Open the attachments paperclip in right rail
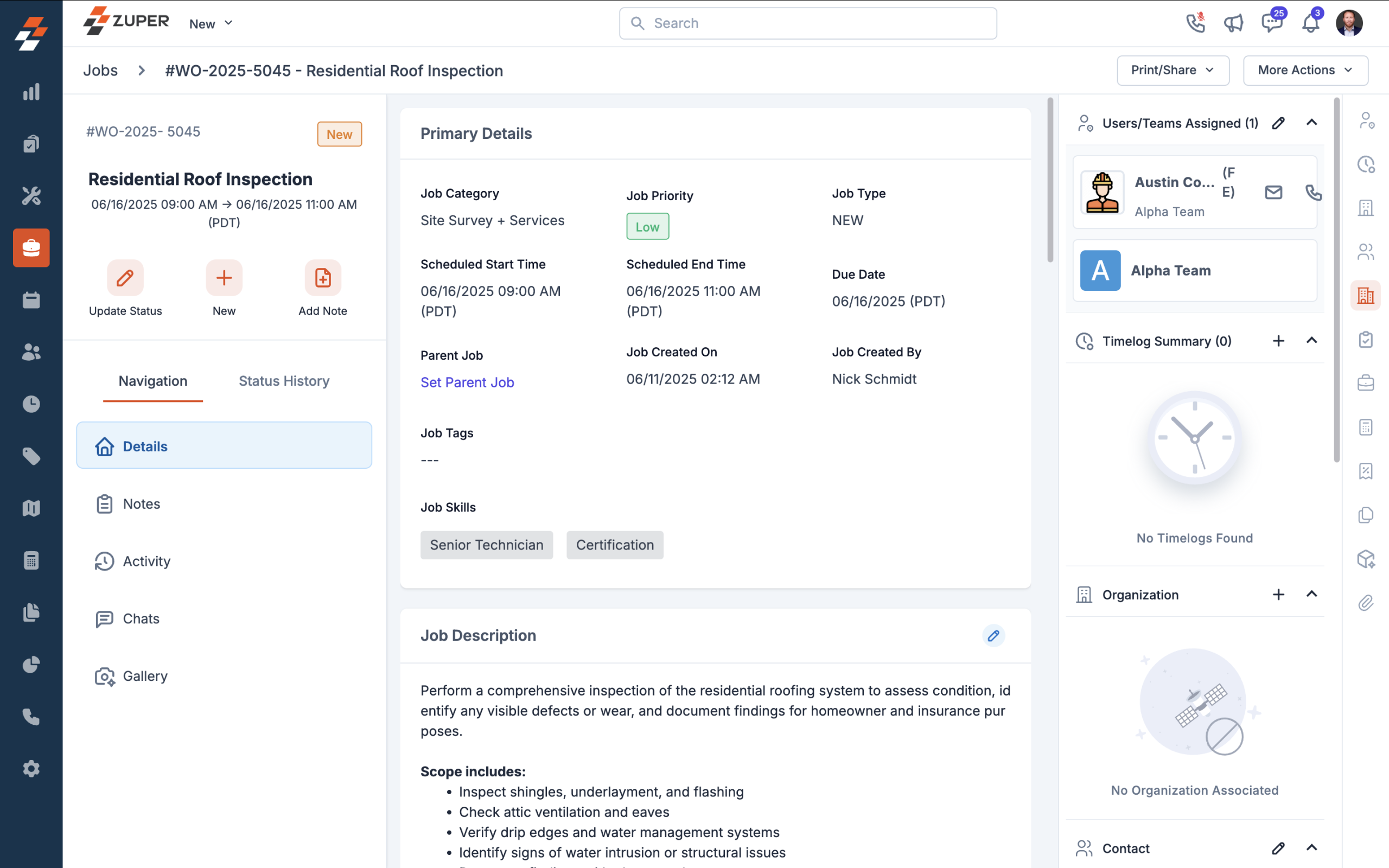This screenshot has width=1389, height=868. click(x=1366, y=603)
